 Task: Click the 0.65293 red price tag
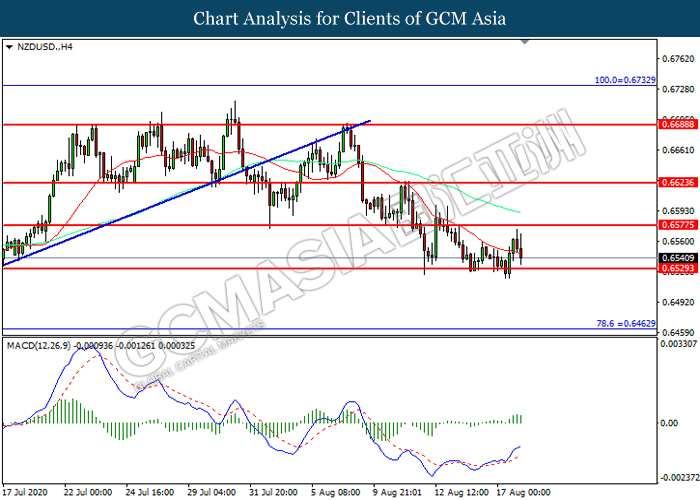point(673,269)
